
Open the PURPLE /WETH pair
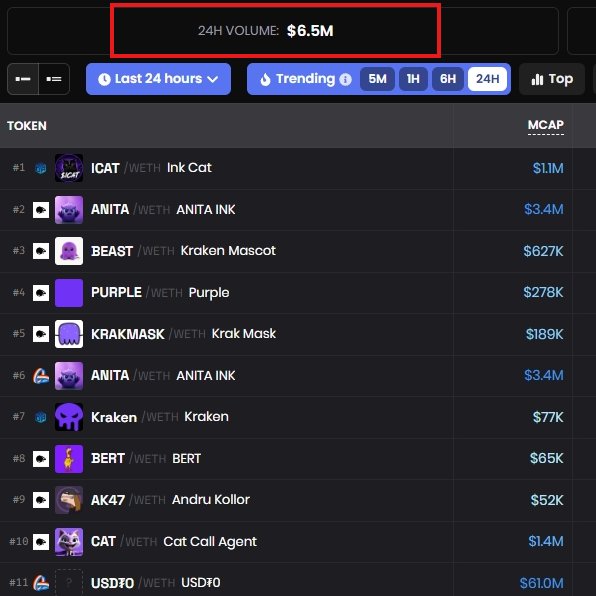click(137, 293)
